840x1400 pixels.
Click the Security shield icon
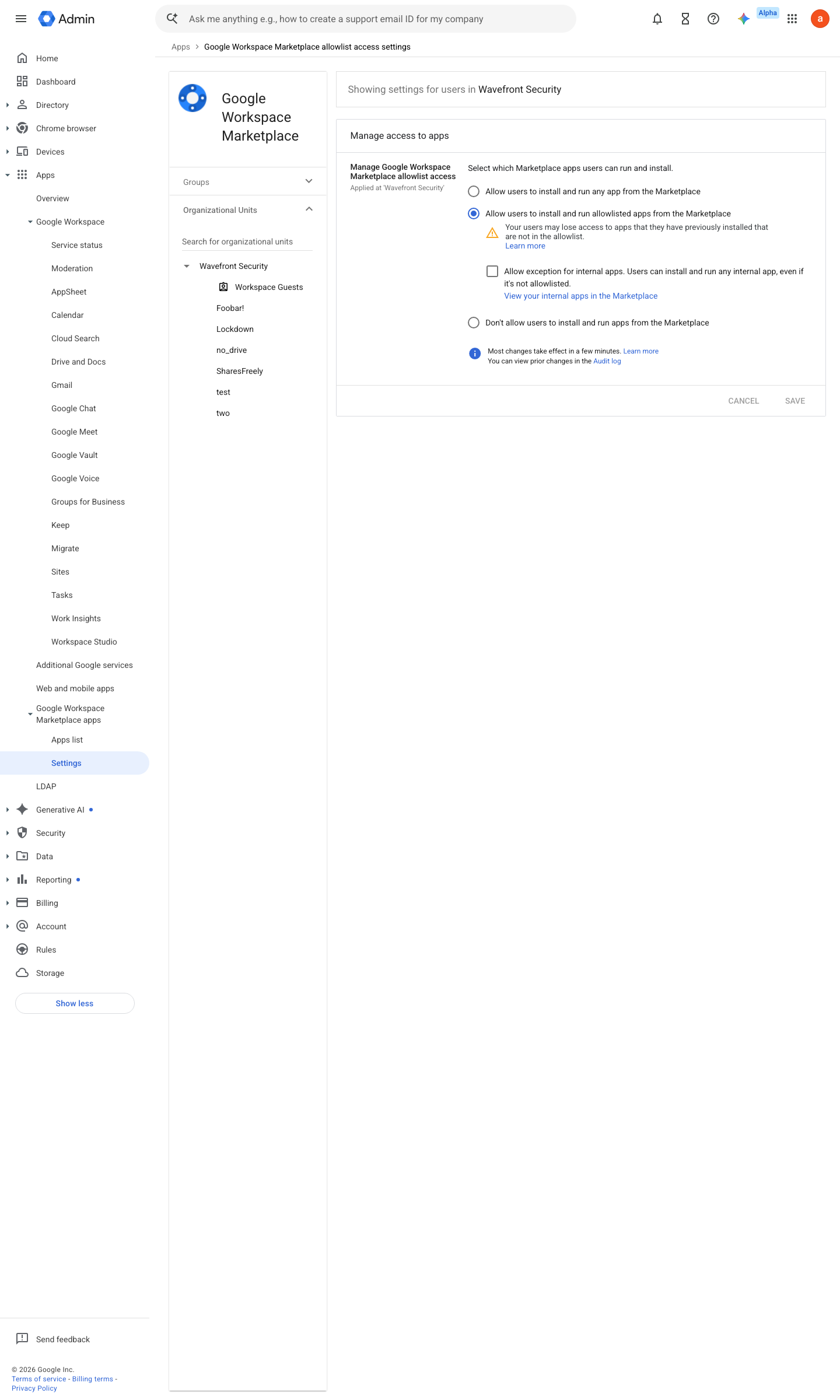tap(22, 833)
